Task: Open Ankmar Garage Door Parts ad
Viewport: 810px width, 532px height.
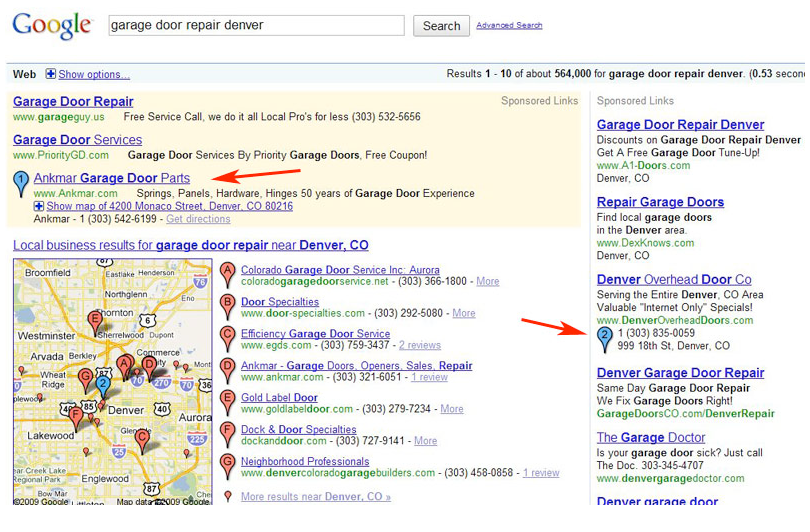Action: pyautogui.click(x=112, y=178)
